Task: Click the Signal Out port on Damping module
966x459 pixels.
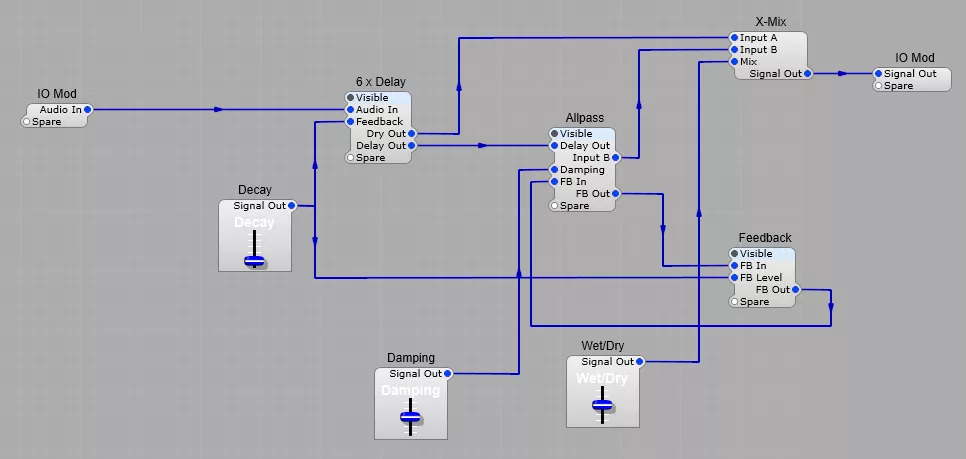Action: pos(448,374)
